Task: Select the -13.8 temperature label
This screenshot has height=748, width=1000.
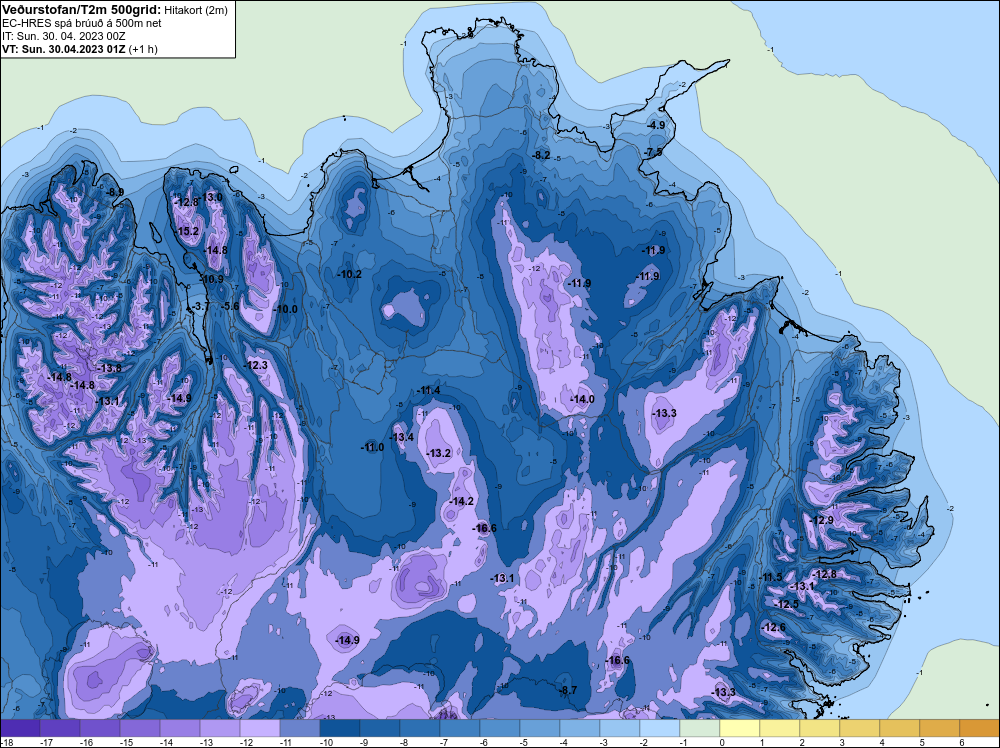Action: pyautogui.click(x=110, y=368)
